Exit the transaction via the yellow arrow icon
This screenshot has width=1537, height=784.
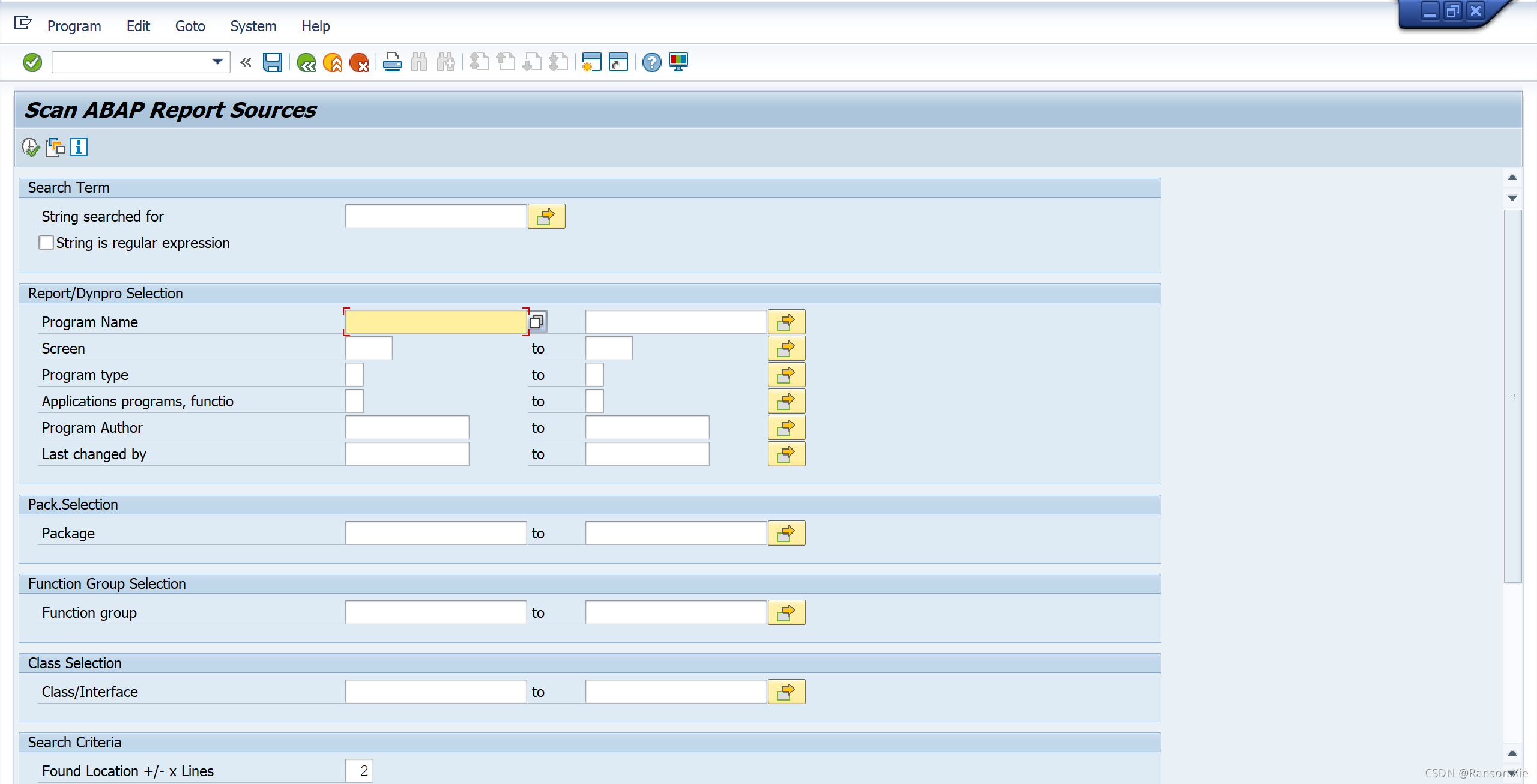[334, 62]
